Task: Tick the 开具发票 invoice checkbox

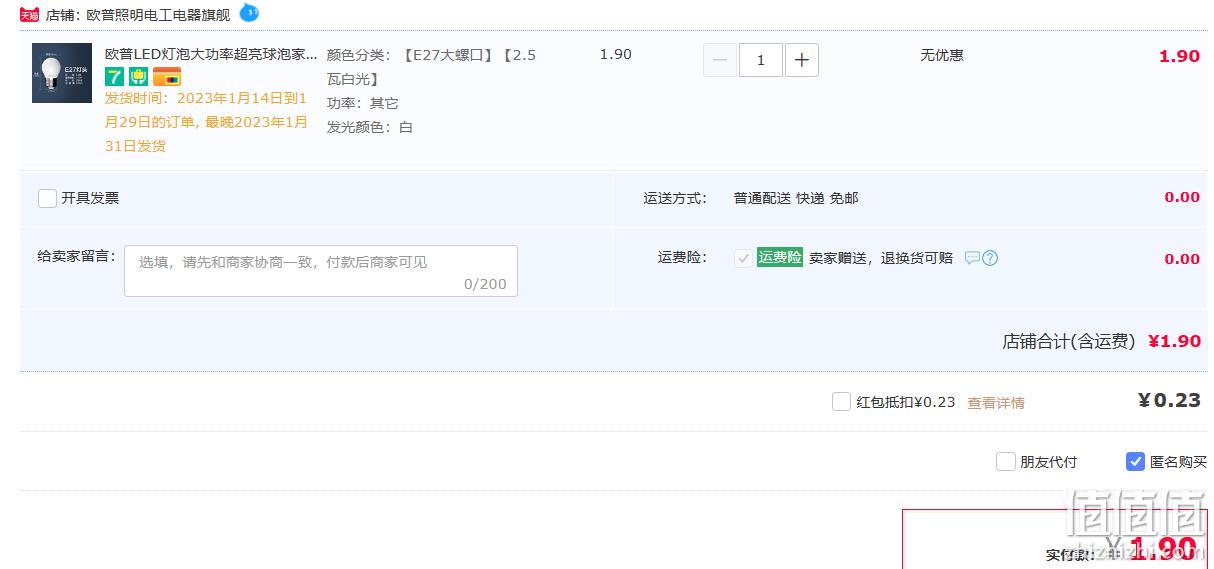Action: point(47,198)
